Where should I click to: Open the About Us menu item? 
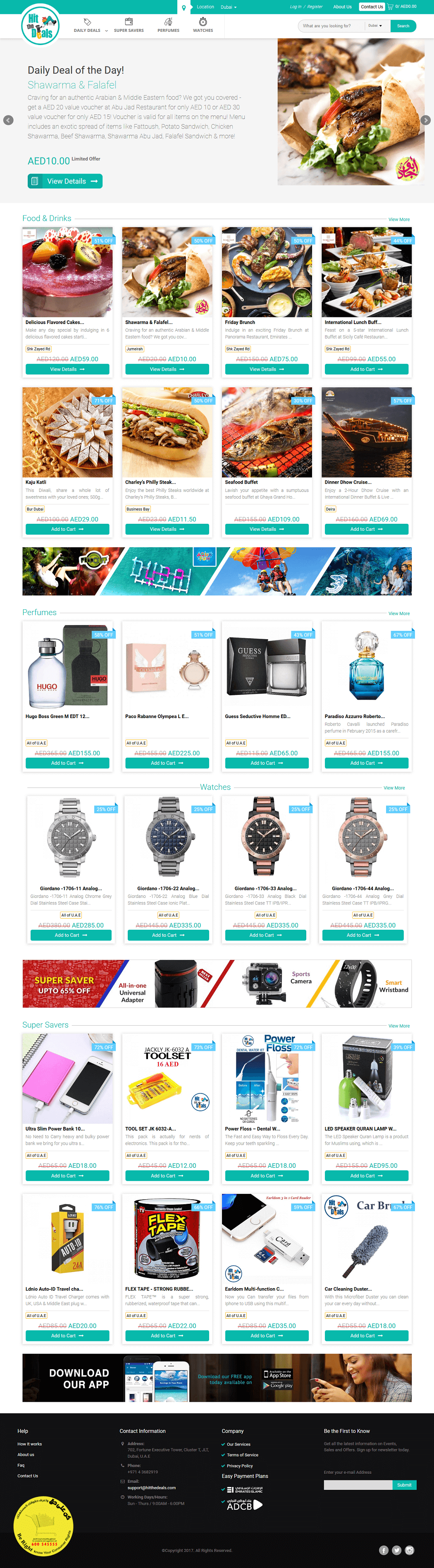[x=342, y=7]
